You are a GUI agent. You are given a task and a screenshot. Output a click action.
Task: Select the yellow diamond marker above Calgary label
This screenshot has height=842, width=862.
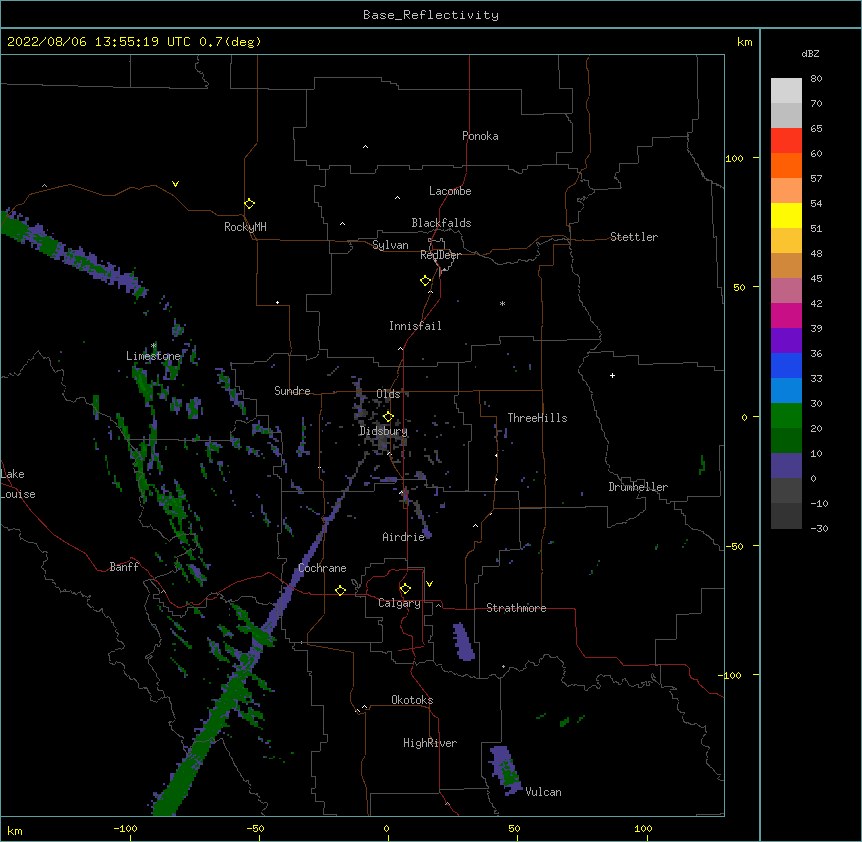(x=405, y=588)
